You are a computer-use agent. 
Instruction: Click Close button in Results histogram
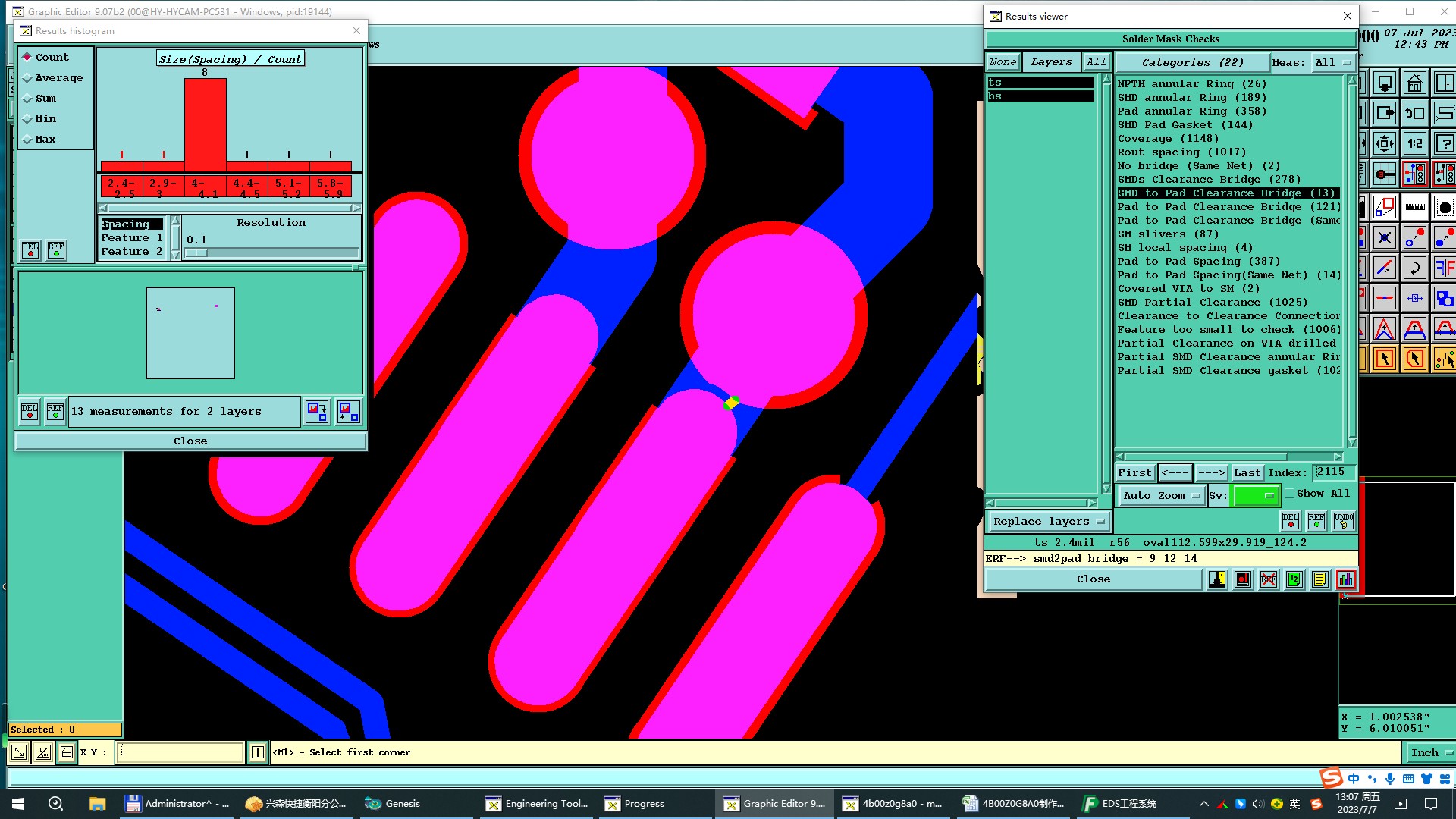[190, 441]
